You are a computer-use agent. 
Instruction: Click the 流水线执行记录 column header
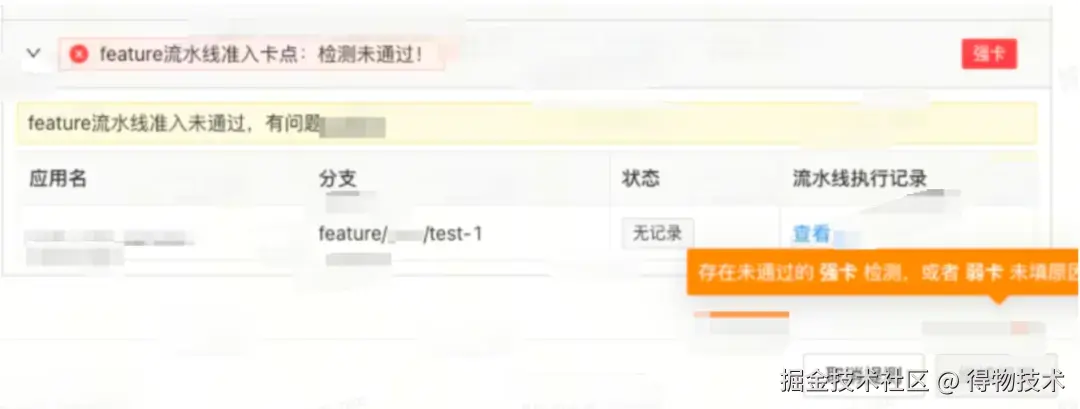(860, 179)
